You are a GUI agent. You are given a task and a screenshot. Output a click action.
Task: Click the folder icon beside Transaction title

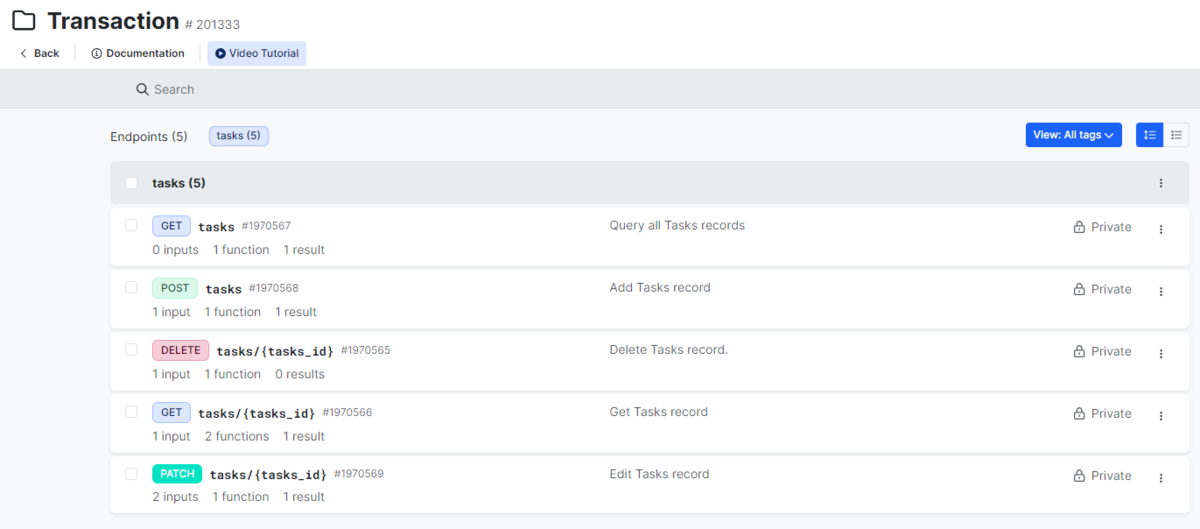[x=24, y=21]
